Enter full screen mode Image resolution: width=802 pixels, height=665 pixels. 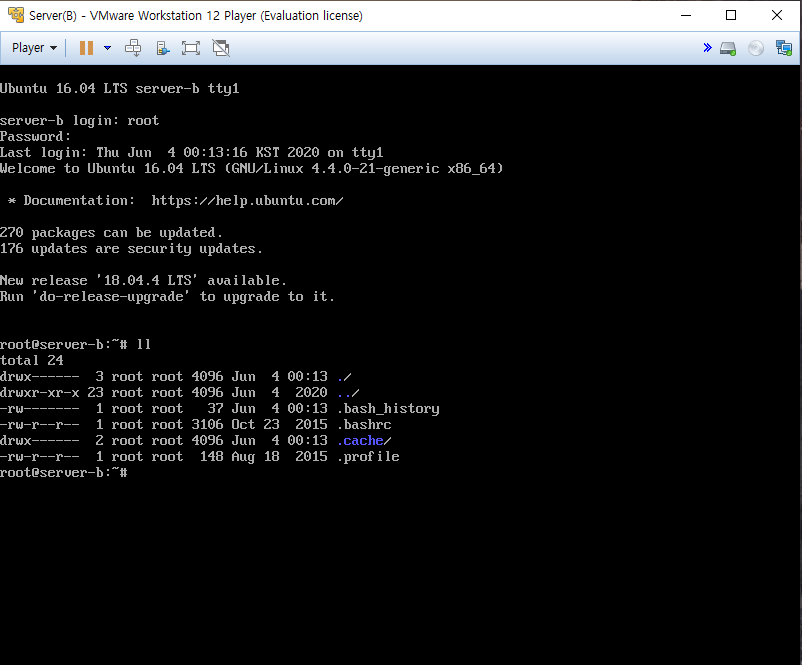click(191, 48)
